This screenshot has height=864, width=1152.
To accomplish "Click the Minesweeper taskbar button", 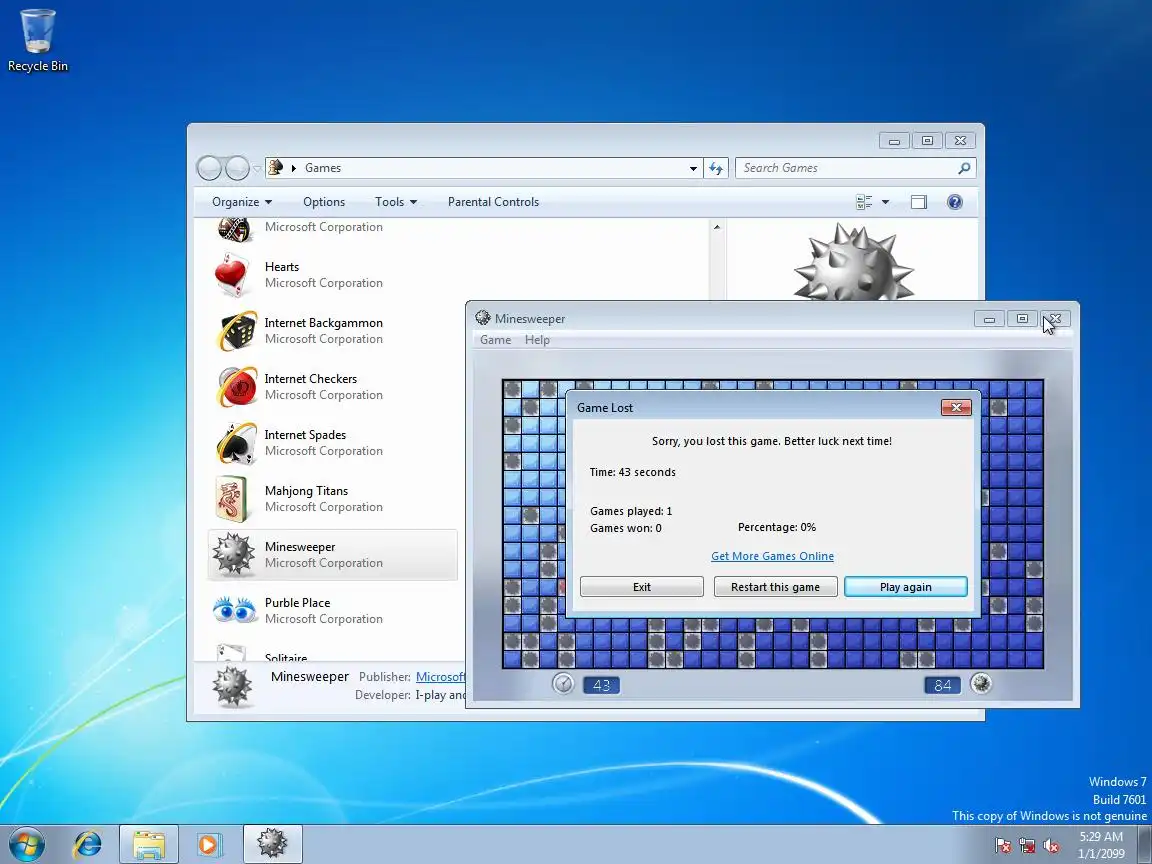I will click(273, 844).
